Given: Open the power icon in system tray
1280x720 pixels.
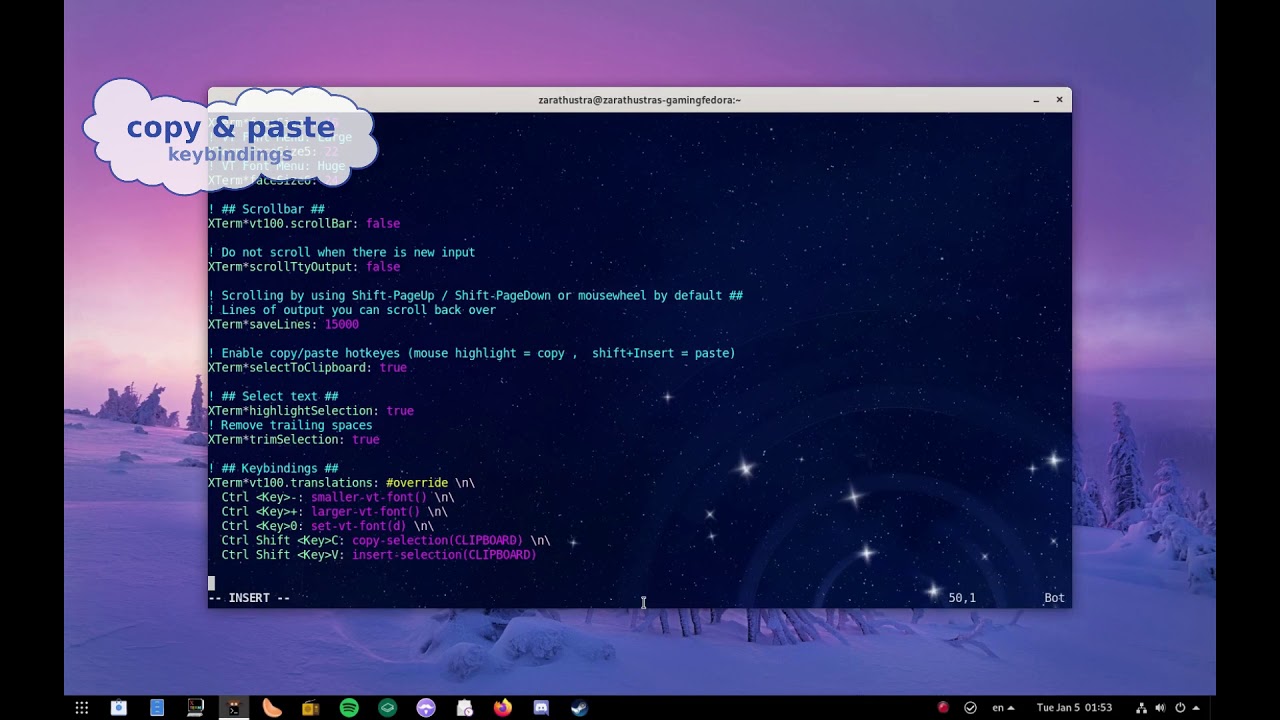Looking at the screenshot, I should 1180,707.
